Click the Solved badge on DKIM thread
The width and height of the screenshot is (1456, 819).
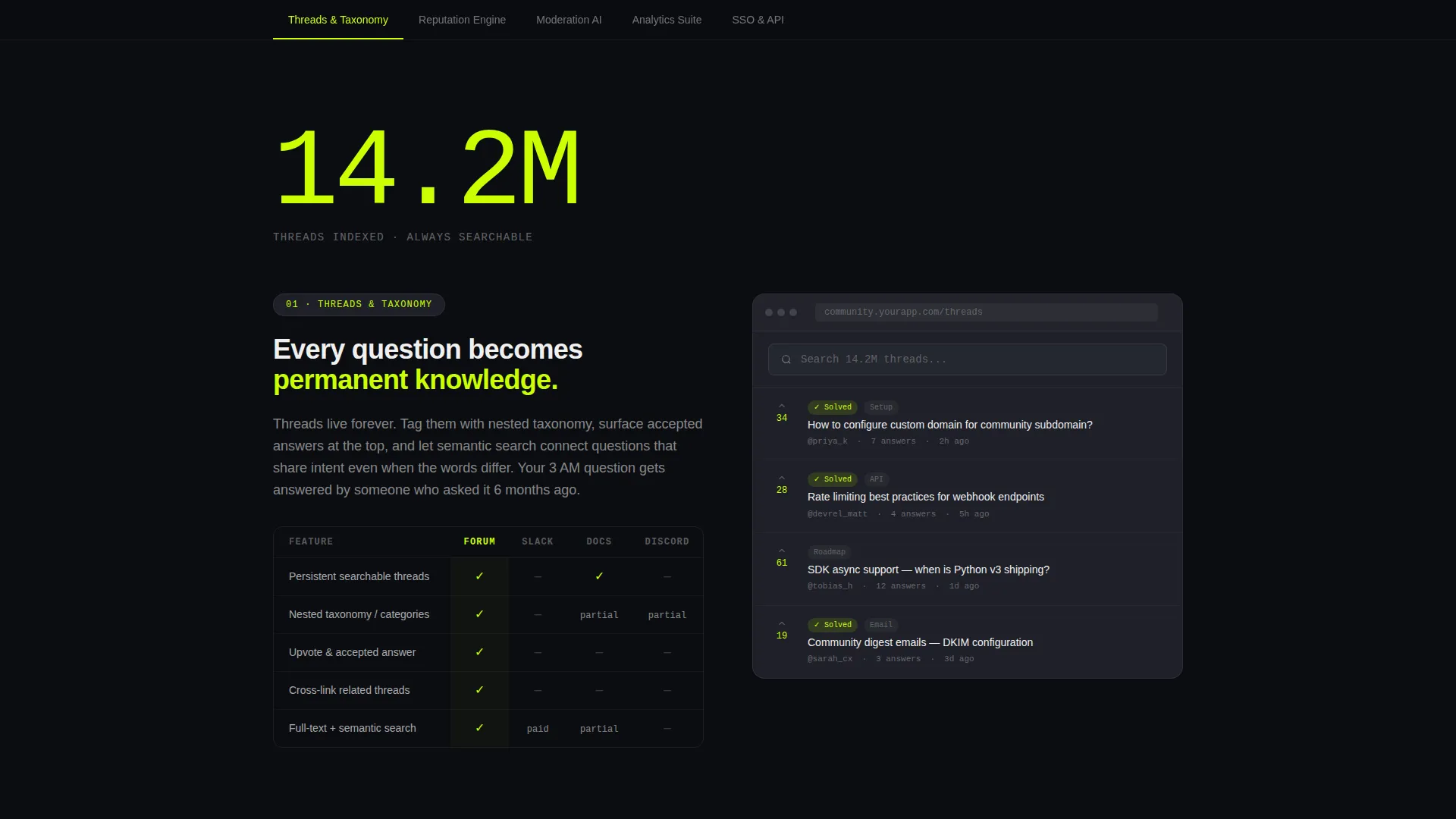pos(832,625)
